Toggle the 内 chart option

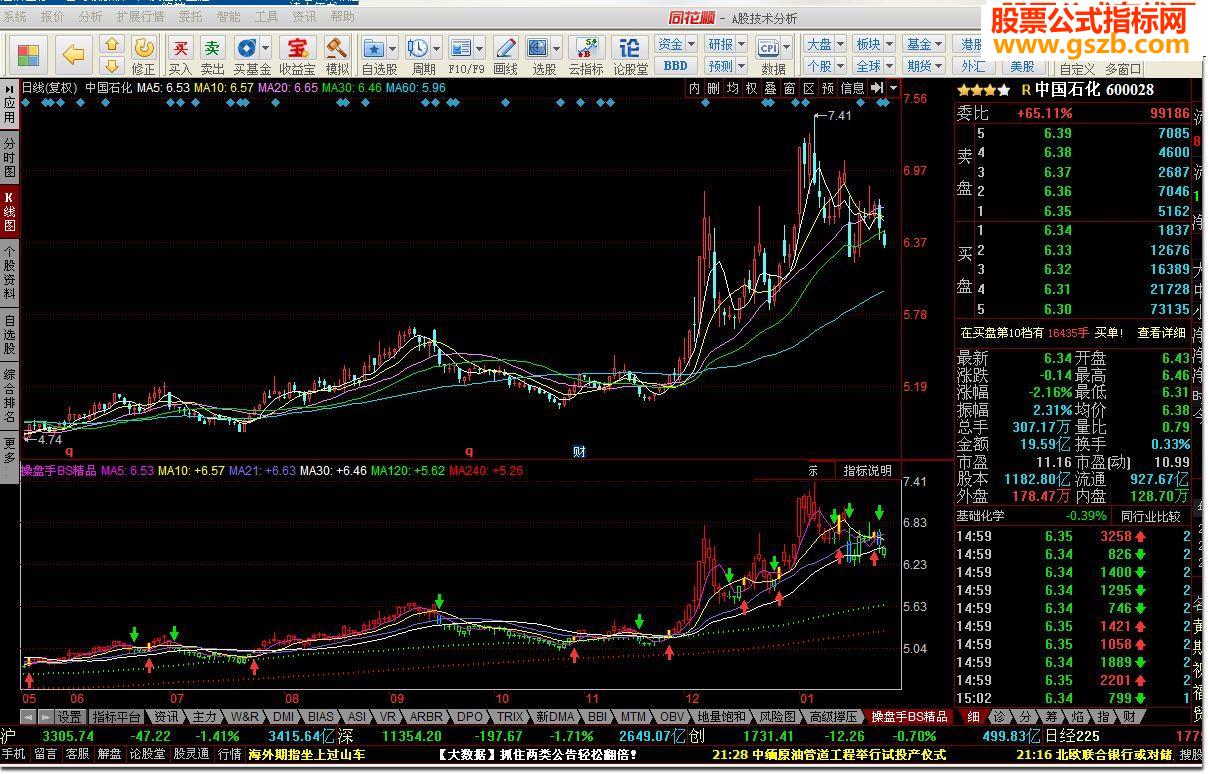(x=694, y=88)
